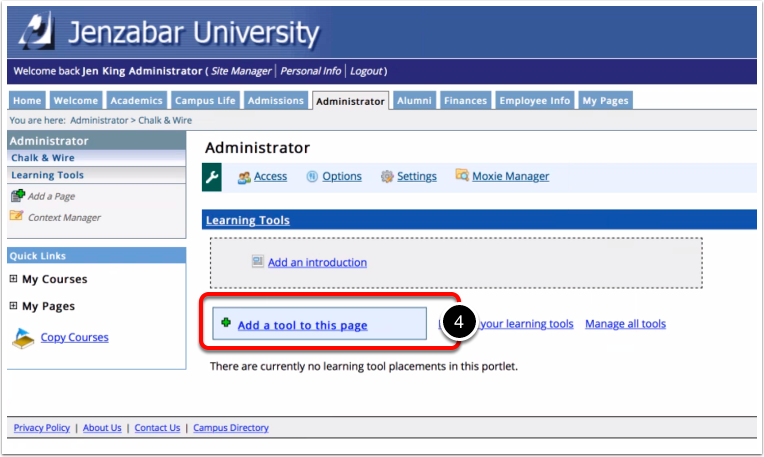
Task: Click the Add a Page plus icon
Action: 18,195
